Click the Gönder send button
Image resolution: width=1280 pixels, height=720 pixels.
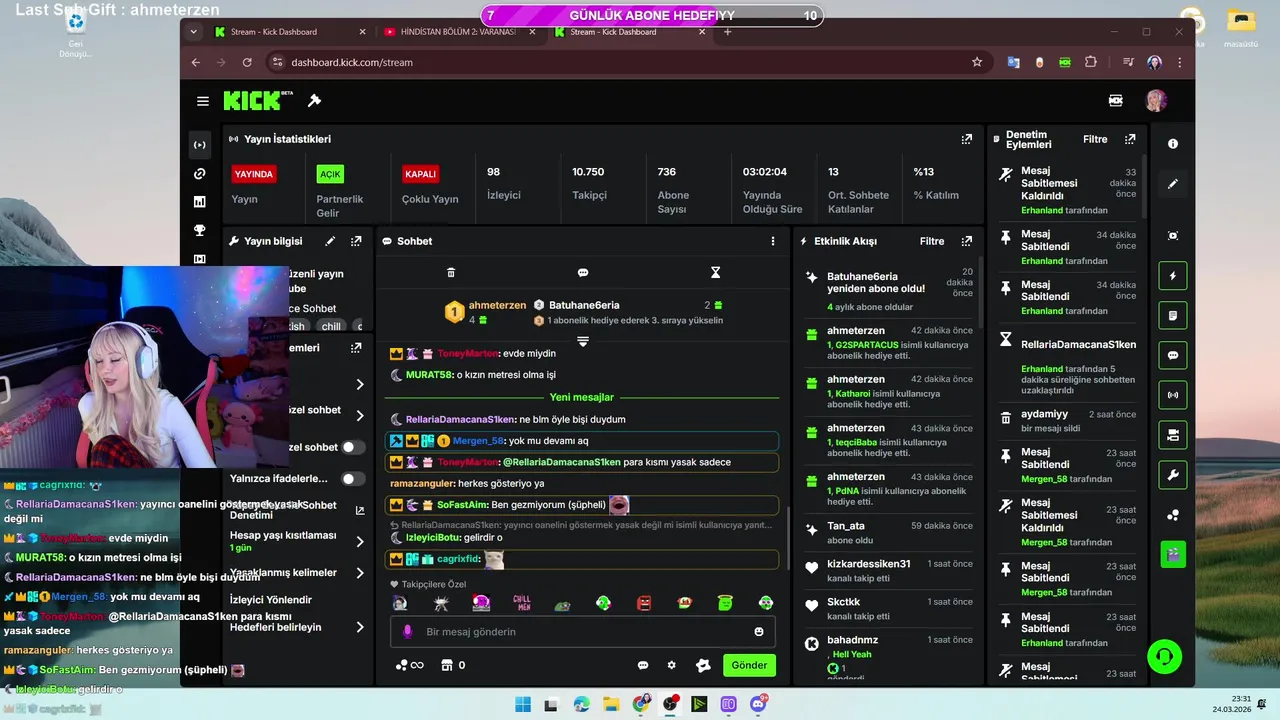(749, 665)
